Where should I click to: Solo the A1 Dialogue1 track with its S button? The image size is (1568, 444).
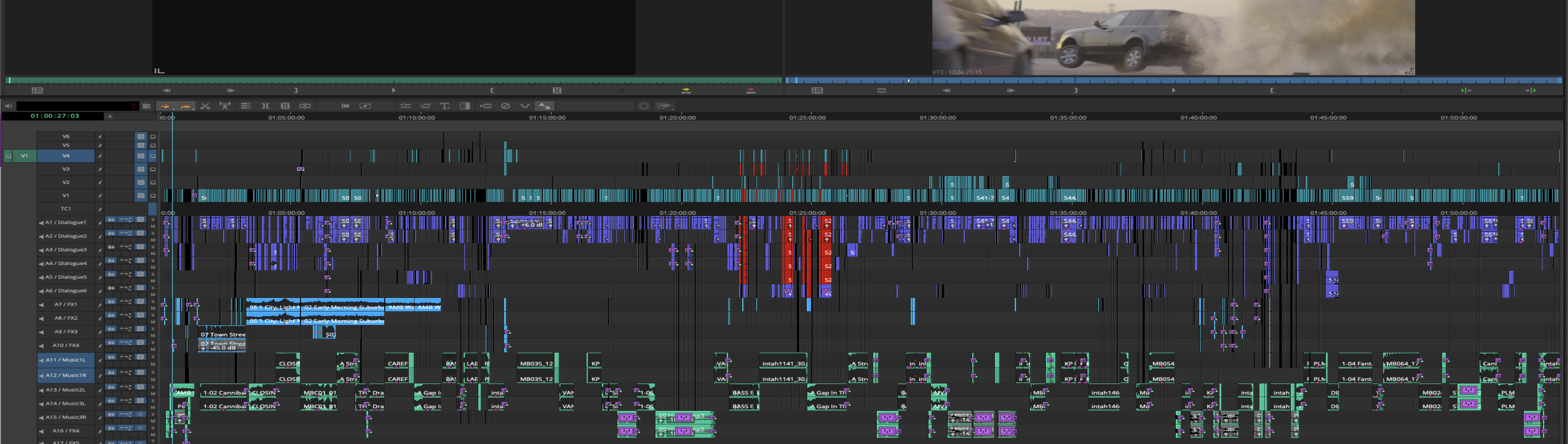click(153, 220)
